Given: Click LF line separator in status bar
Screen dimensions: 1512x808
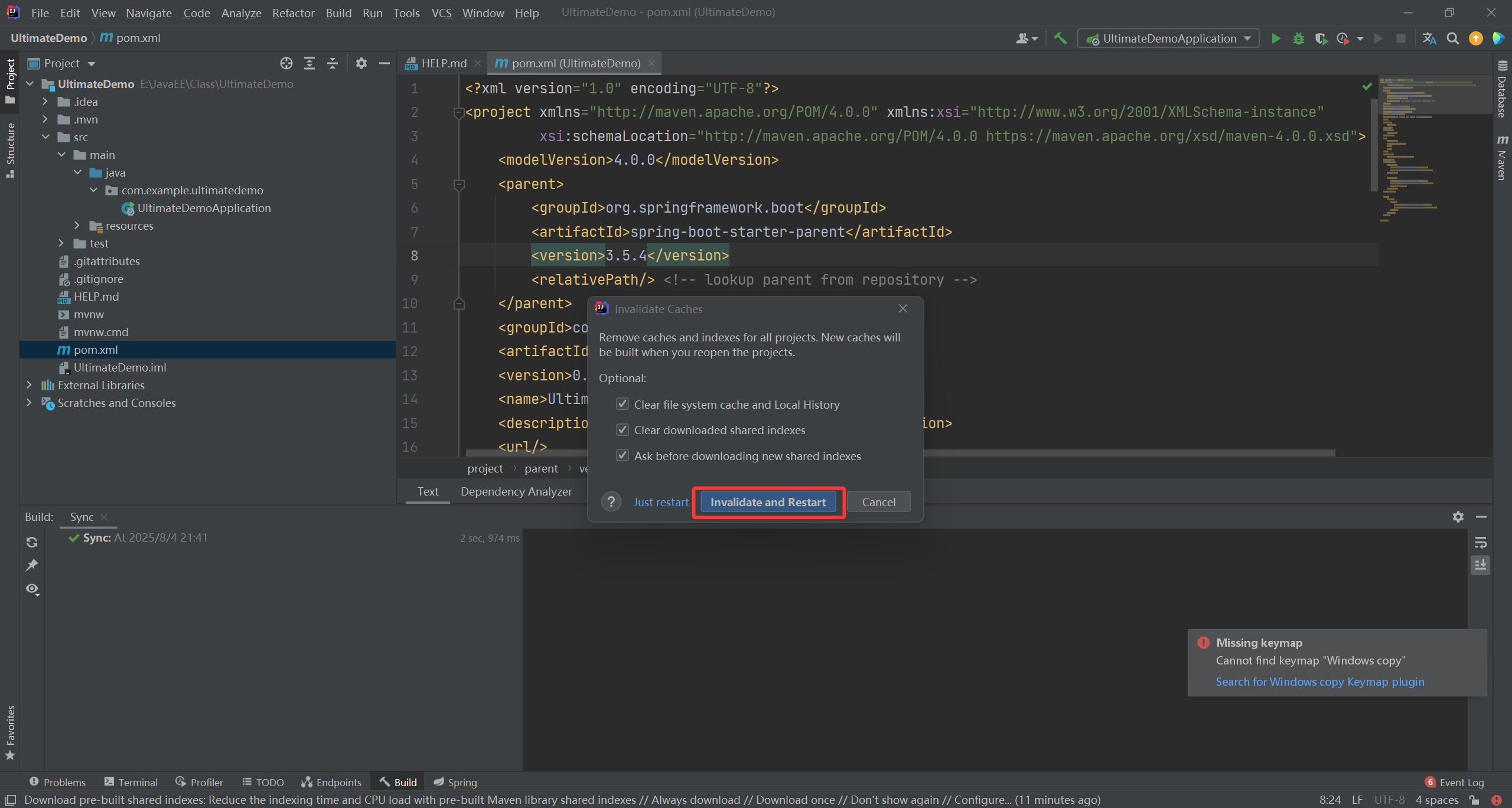Looking at the screenshot, I should (x=1357, y=800).
